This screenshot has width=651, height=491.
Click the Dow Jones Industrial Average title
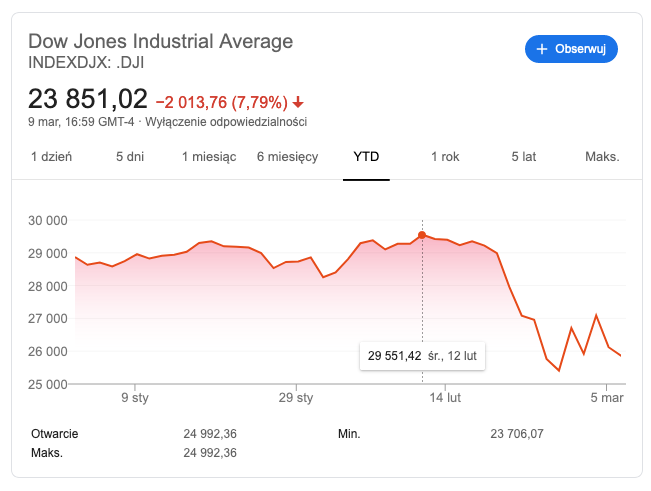coord(161,41)
